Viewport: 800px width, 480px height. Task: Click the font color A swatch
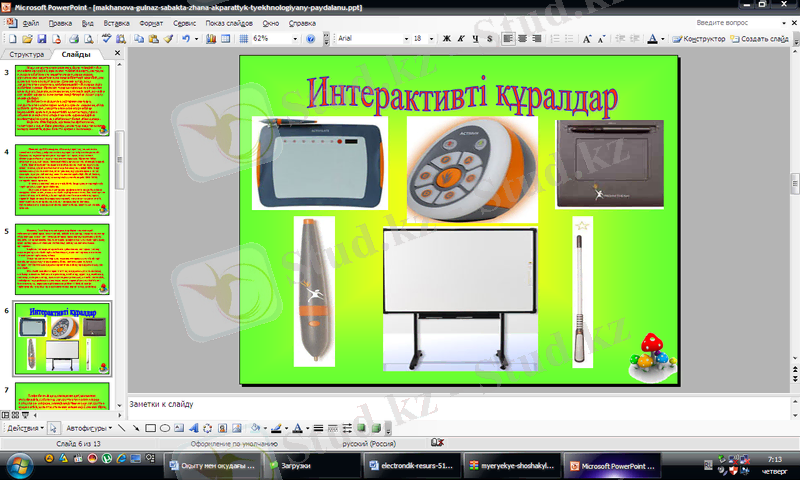click(653, 38)
